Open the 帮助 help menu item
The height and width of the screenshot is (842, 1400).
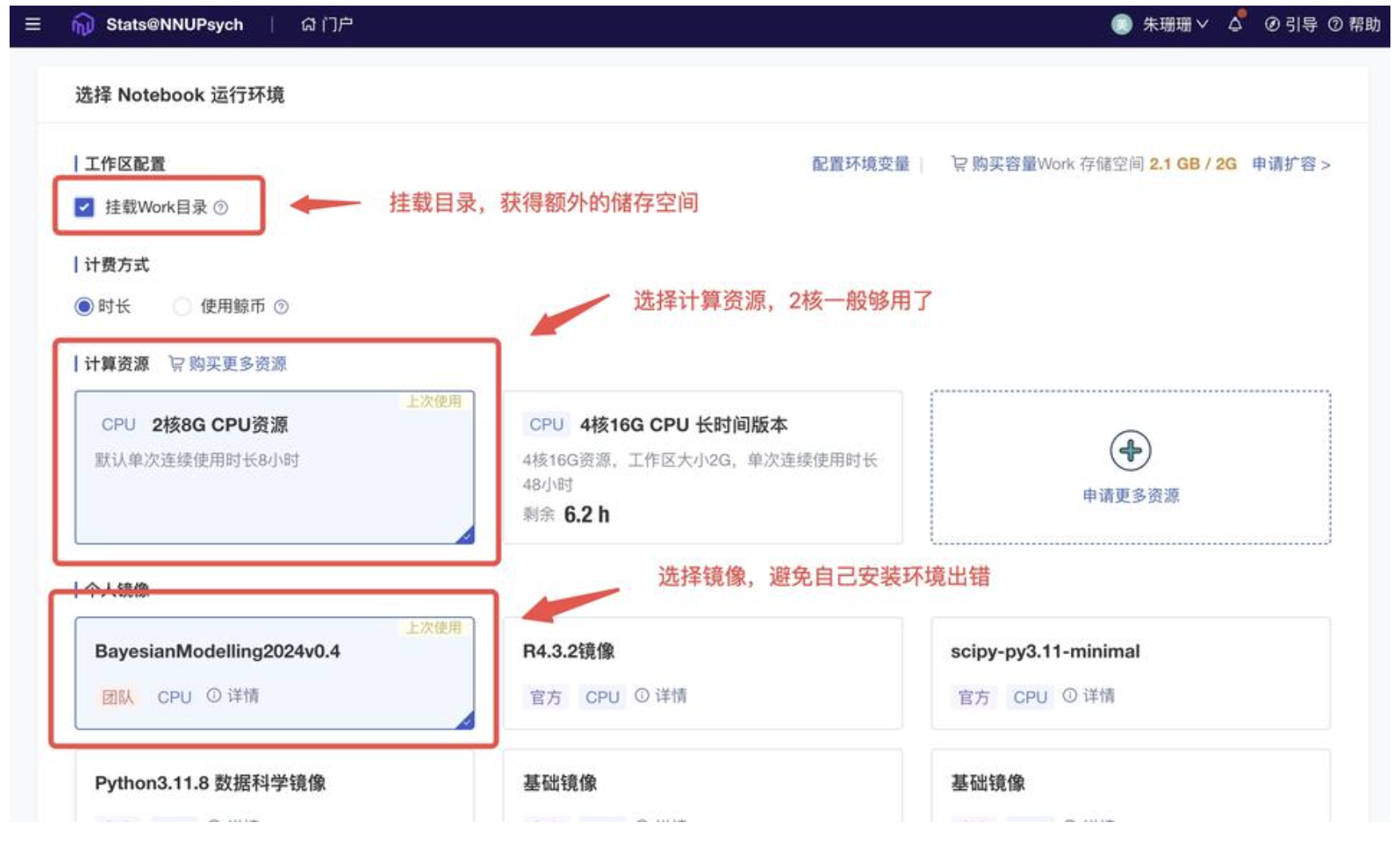click(1354, 25)
